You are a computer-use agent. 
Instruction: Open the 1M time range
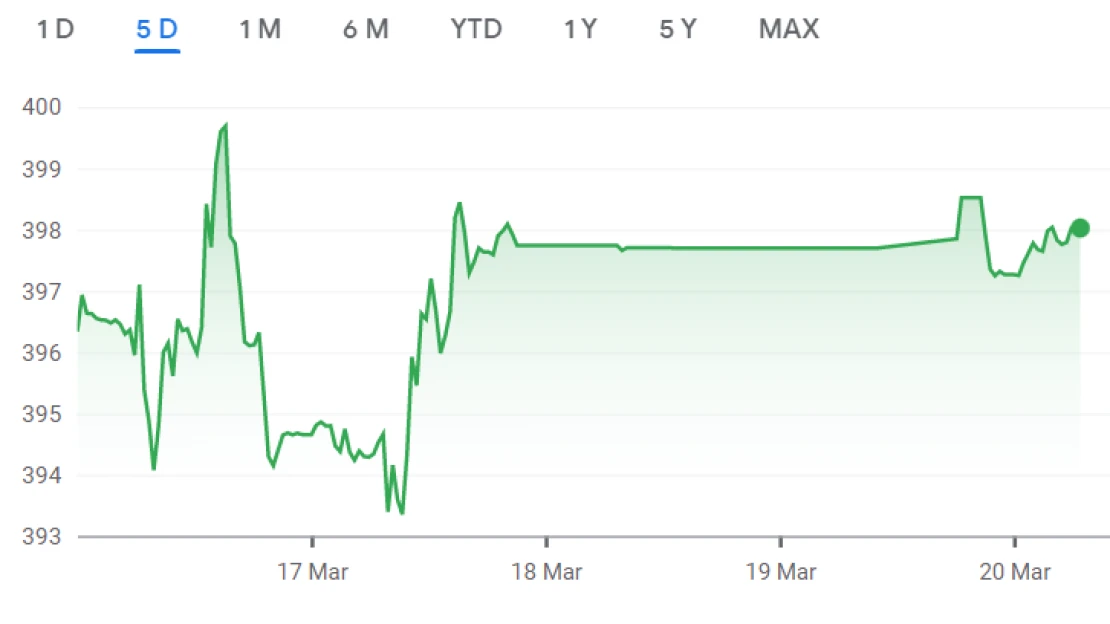point(260,29)
